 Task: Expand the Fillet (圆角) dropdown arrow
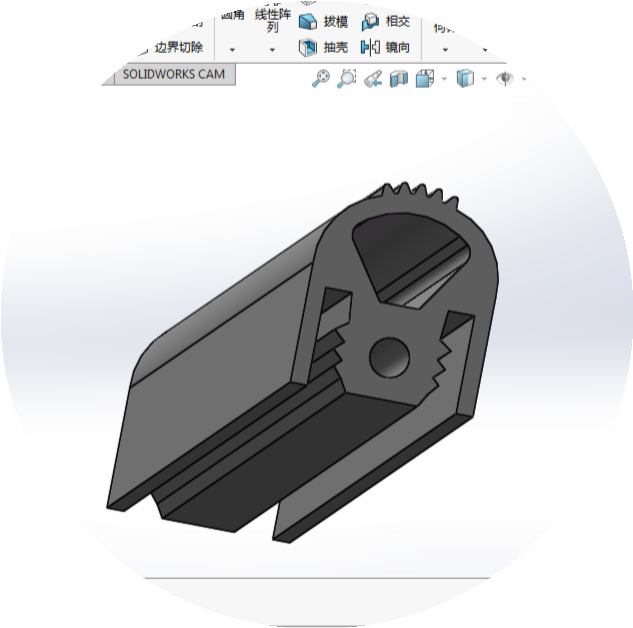[232, 48]
